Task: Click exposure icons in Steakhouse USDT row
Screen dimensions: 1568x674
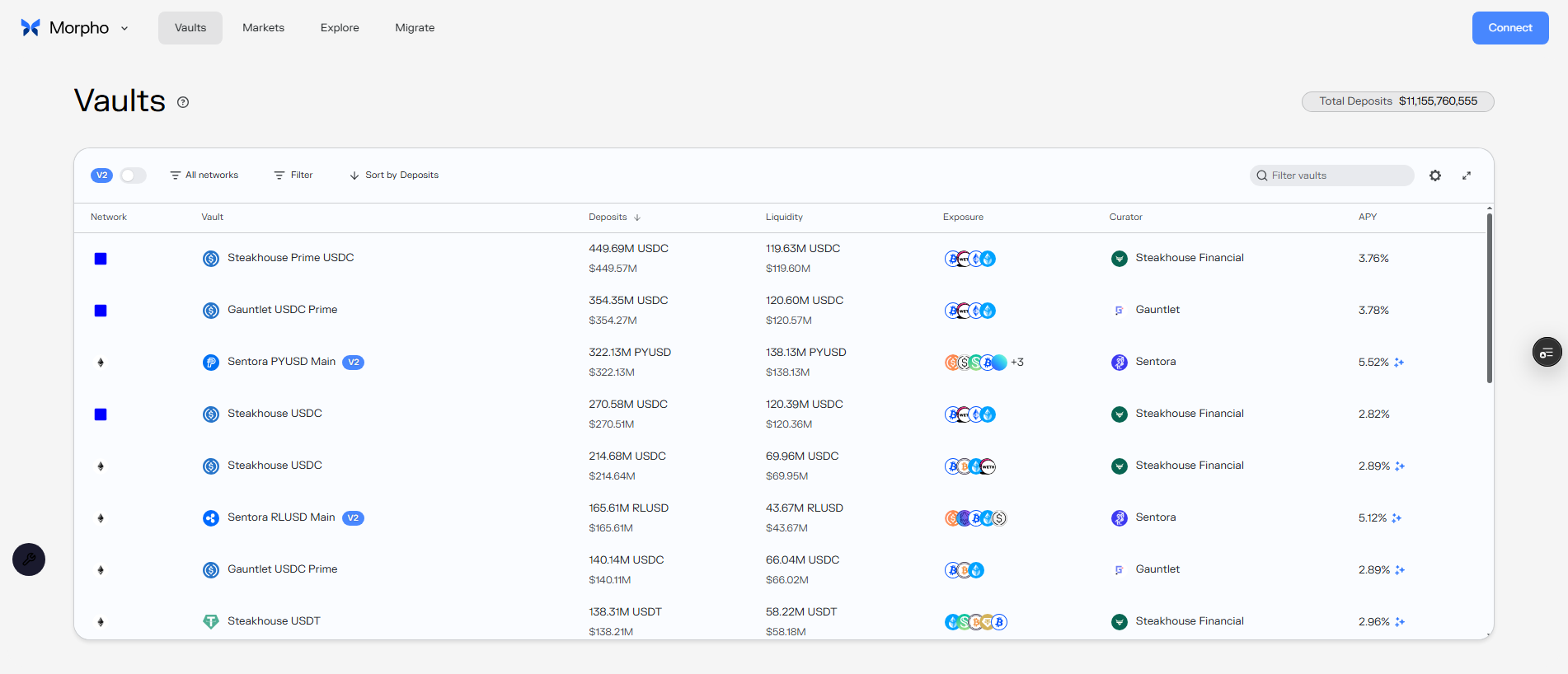Action: pos(976,622)
